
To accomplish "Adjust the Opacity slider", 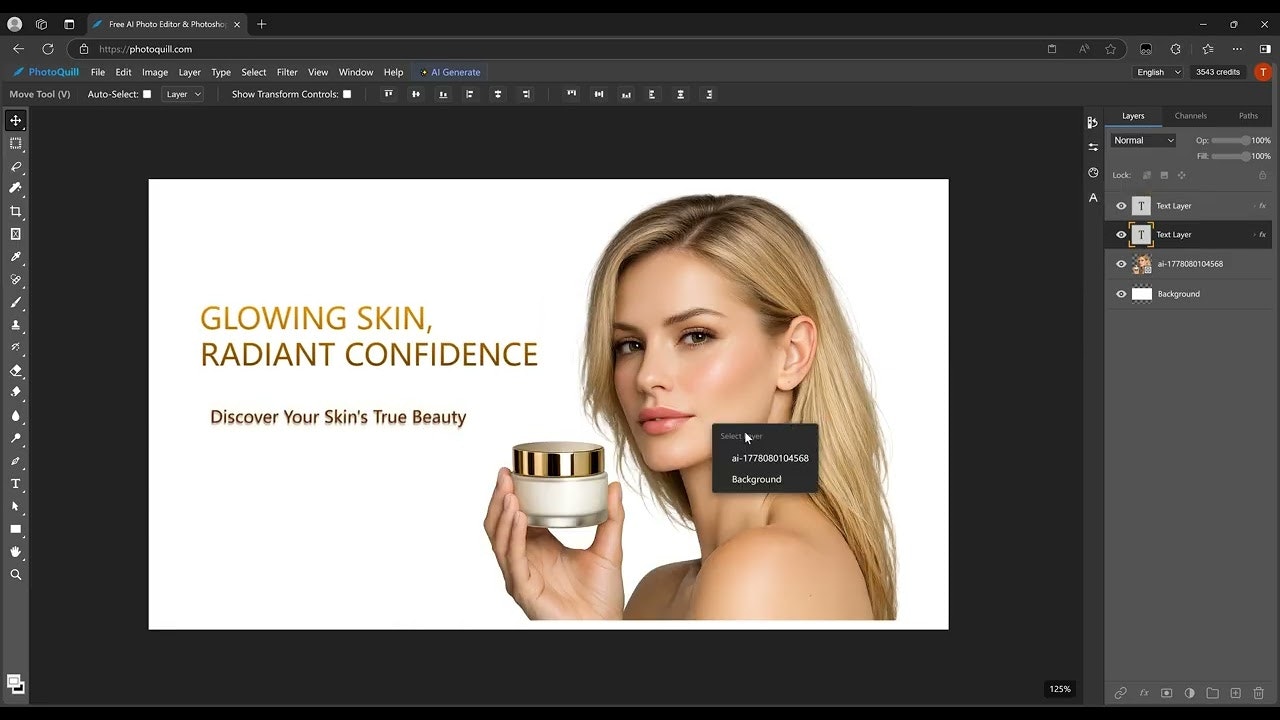I will click(x=1231, y=140).
